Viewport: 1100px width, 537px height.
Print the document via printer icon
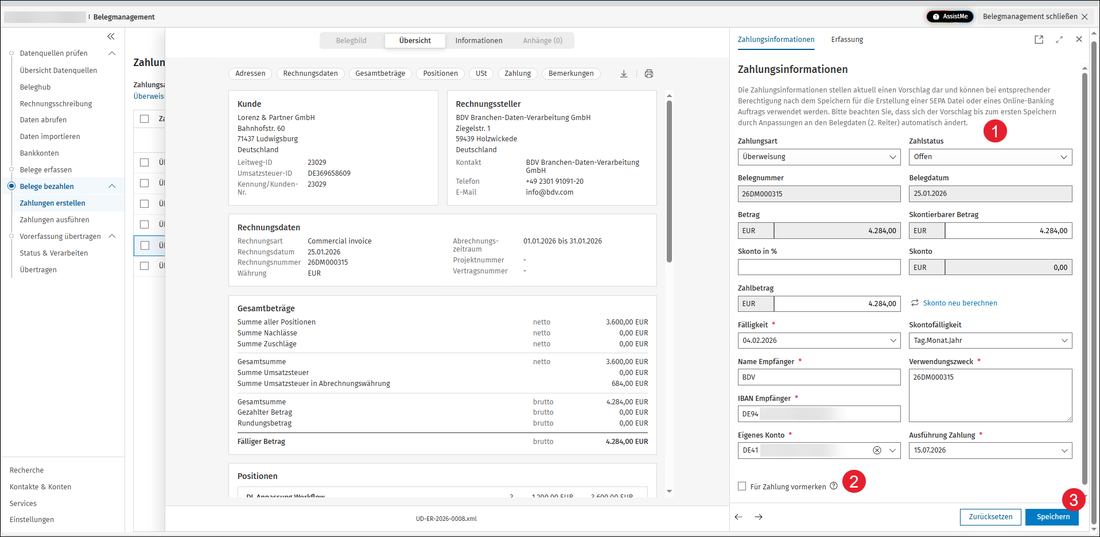[x=649, y=74]
